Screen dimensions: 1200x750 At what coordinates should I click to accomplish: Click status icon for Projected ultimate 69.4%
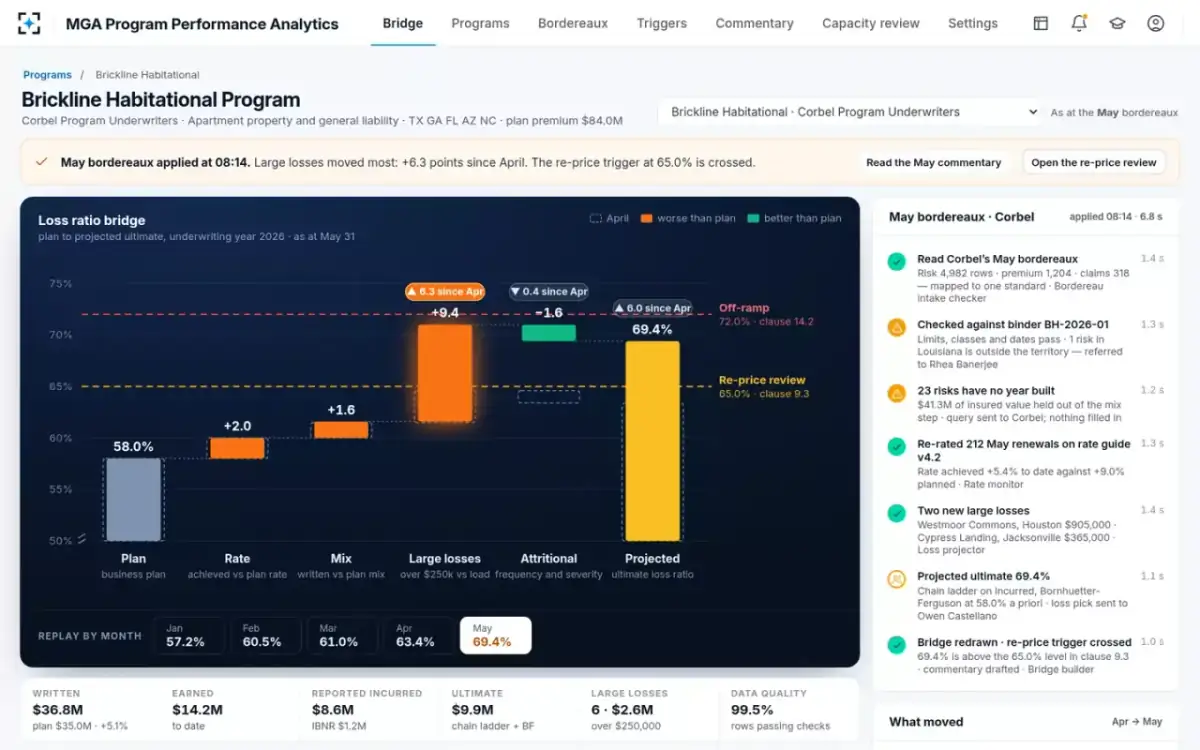pos(897,578)
